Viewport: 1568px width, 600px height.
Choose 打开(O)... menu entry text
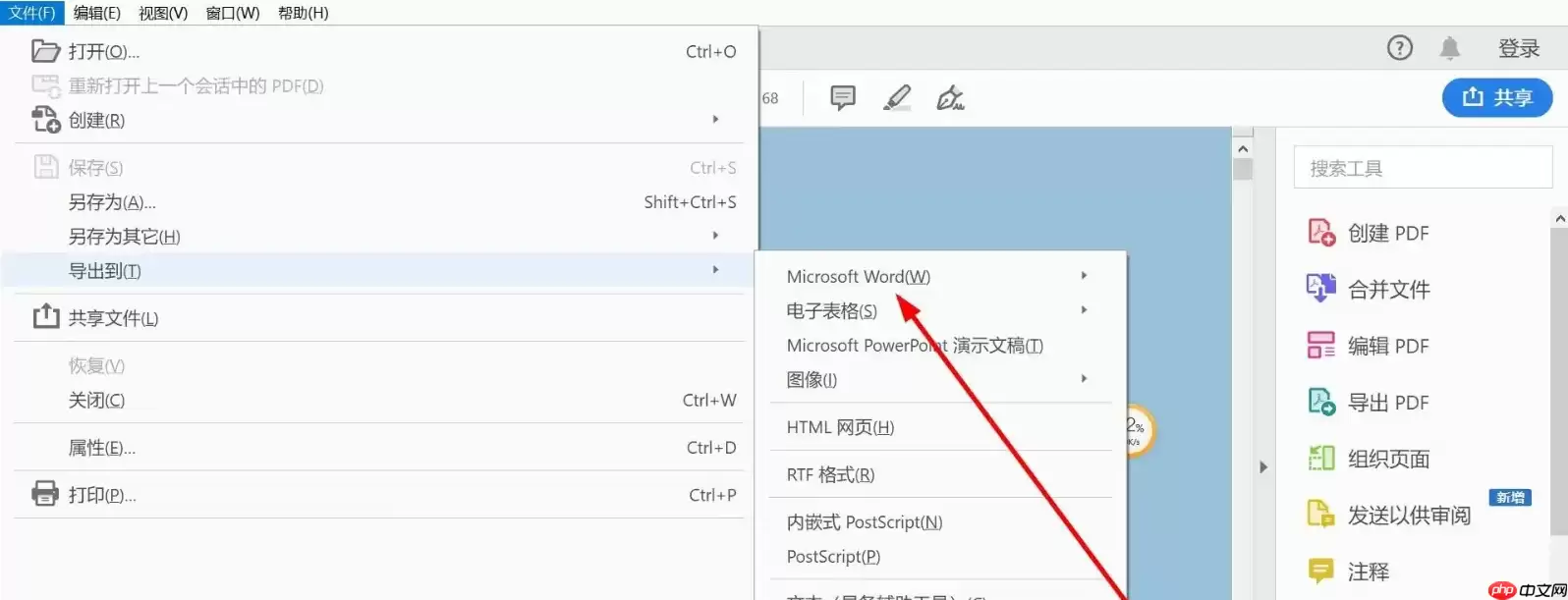tap(104, 52)
